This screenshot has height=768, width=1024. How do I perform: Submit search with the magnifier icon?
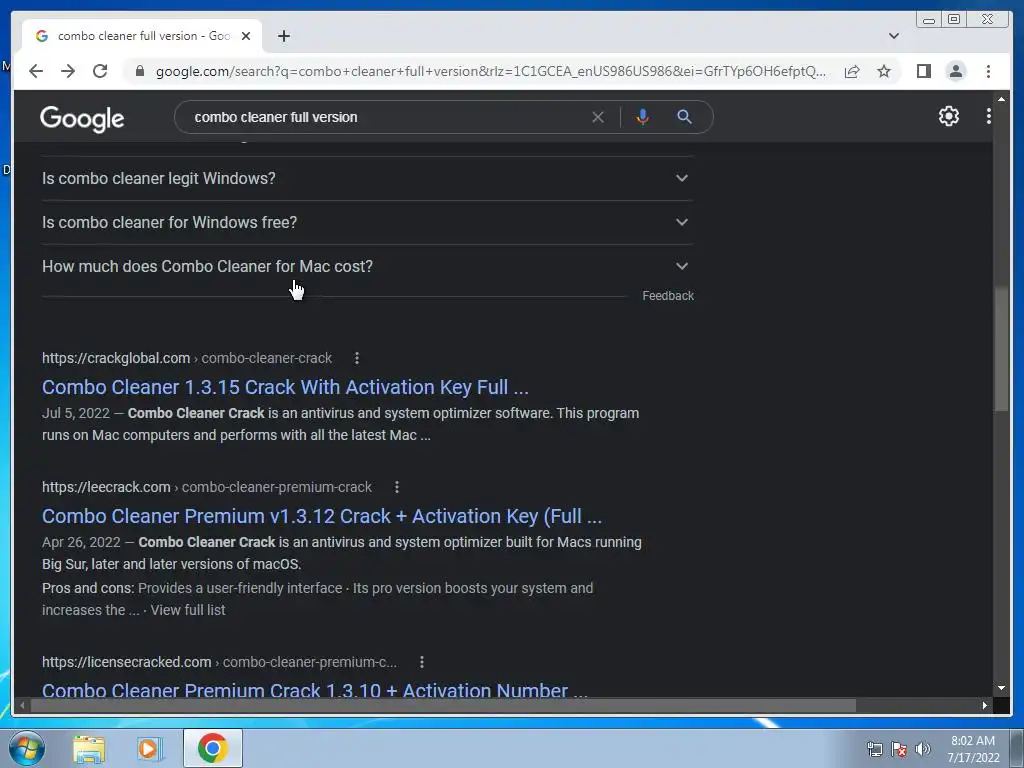pos(684,117)
